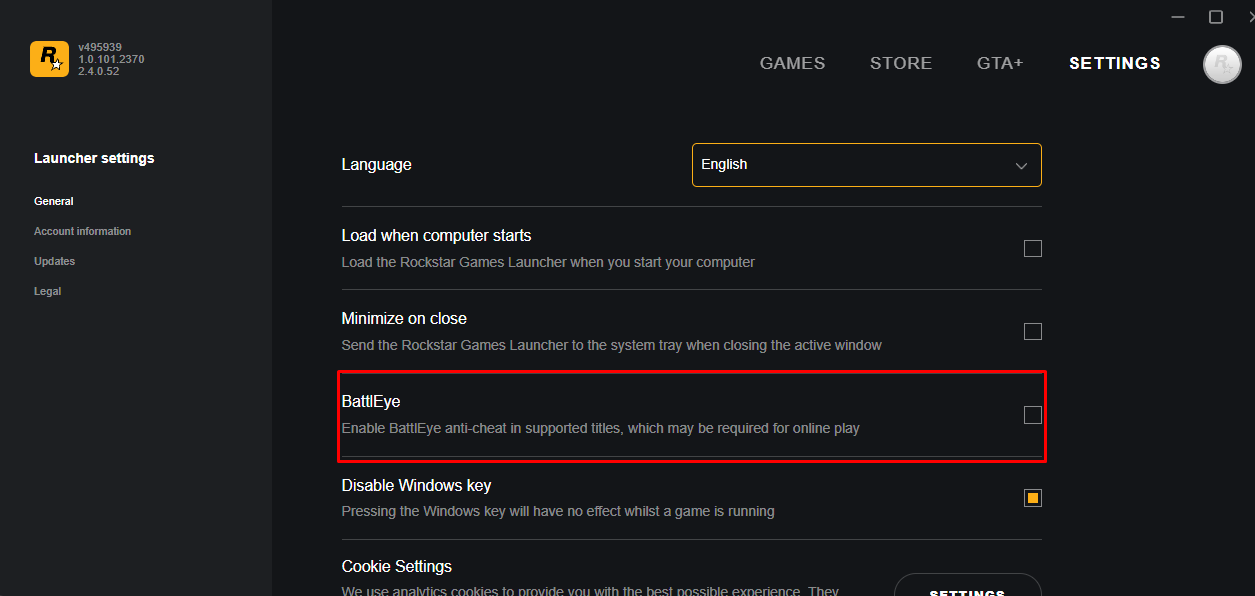Click the Cookie Settings button
Viewport: 1255px width, 596px height.
(x=967, y=588)
